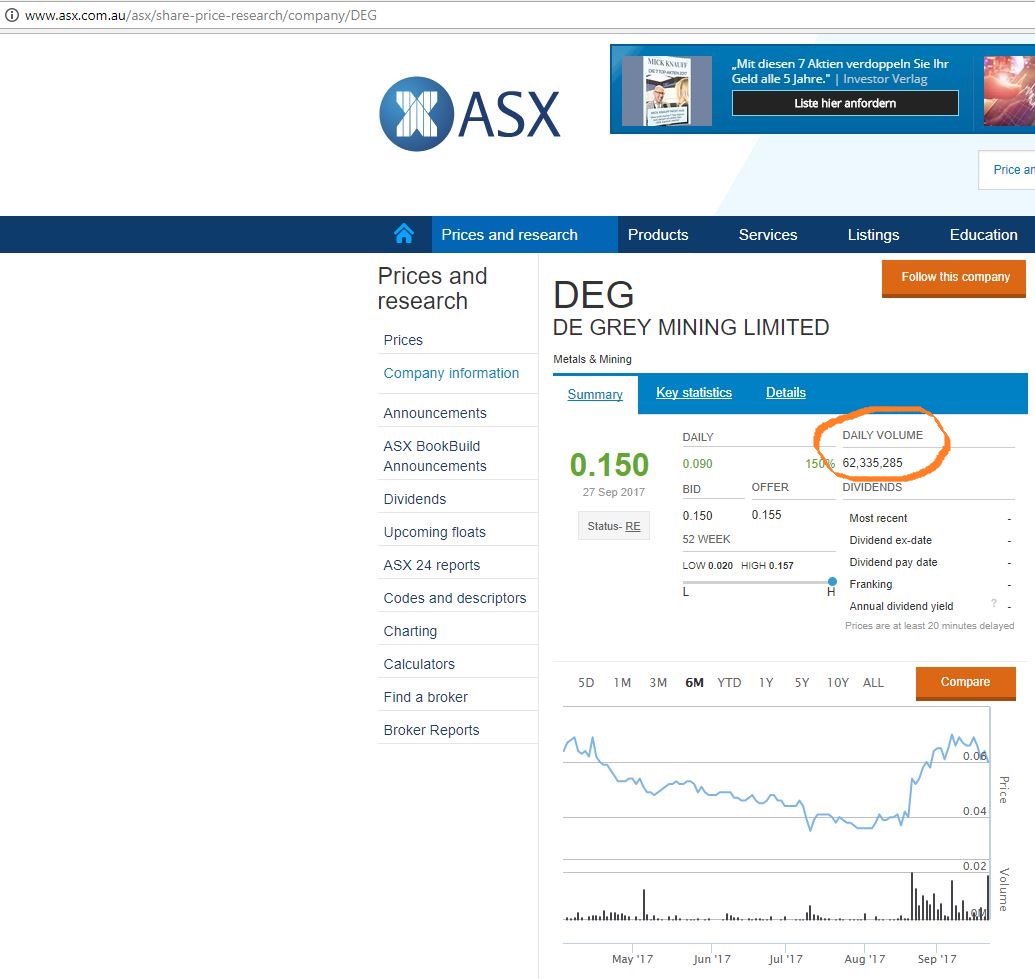This screenshot has width=1035, height=979.
Task: Switch to the Key statistics tab
Action: click(x=694, y=393)
